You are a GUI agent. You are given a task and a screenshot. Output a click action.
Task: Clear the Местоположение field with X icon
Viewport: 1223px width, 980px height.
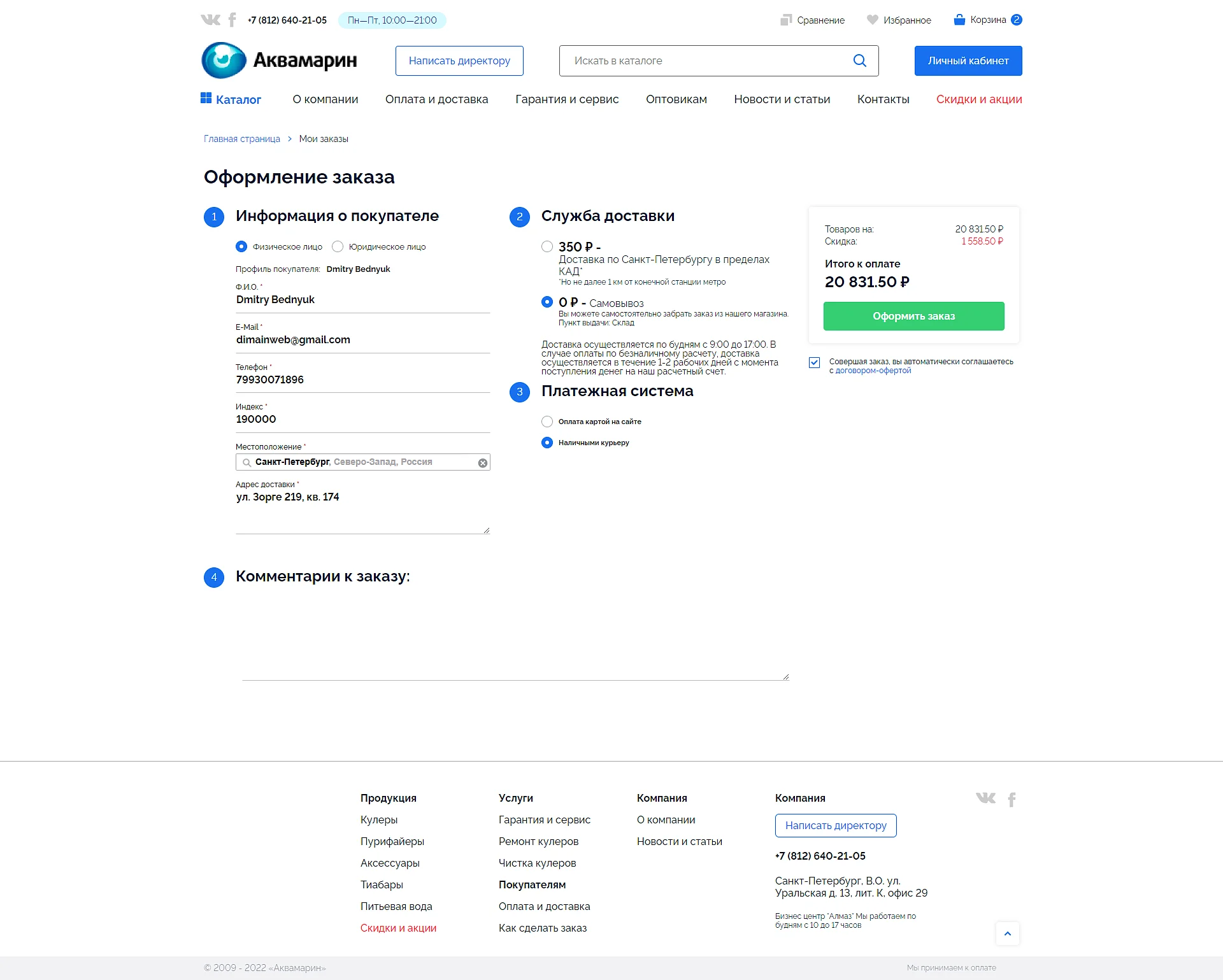(x=483, y=463)
